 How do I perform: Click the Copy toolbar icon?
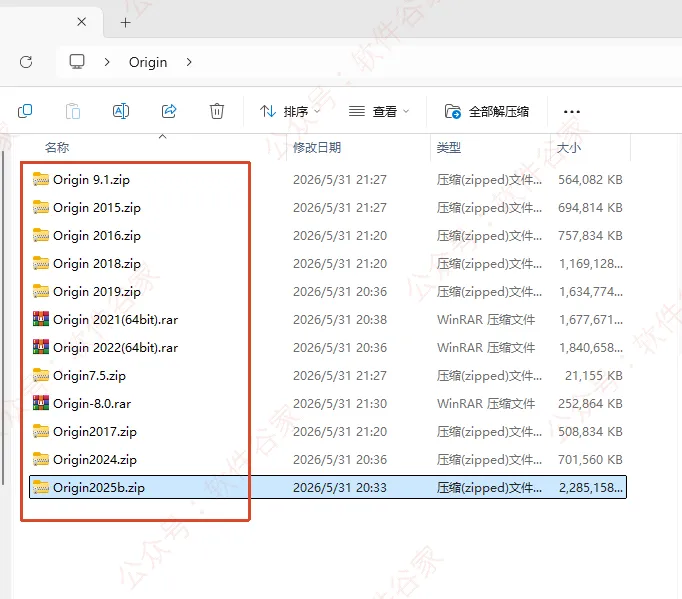(25, 111)
